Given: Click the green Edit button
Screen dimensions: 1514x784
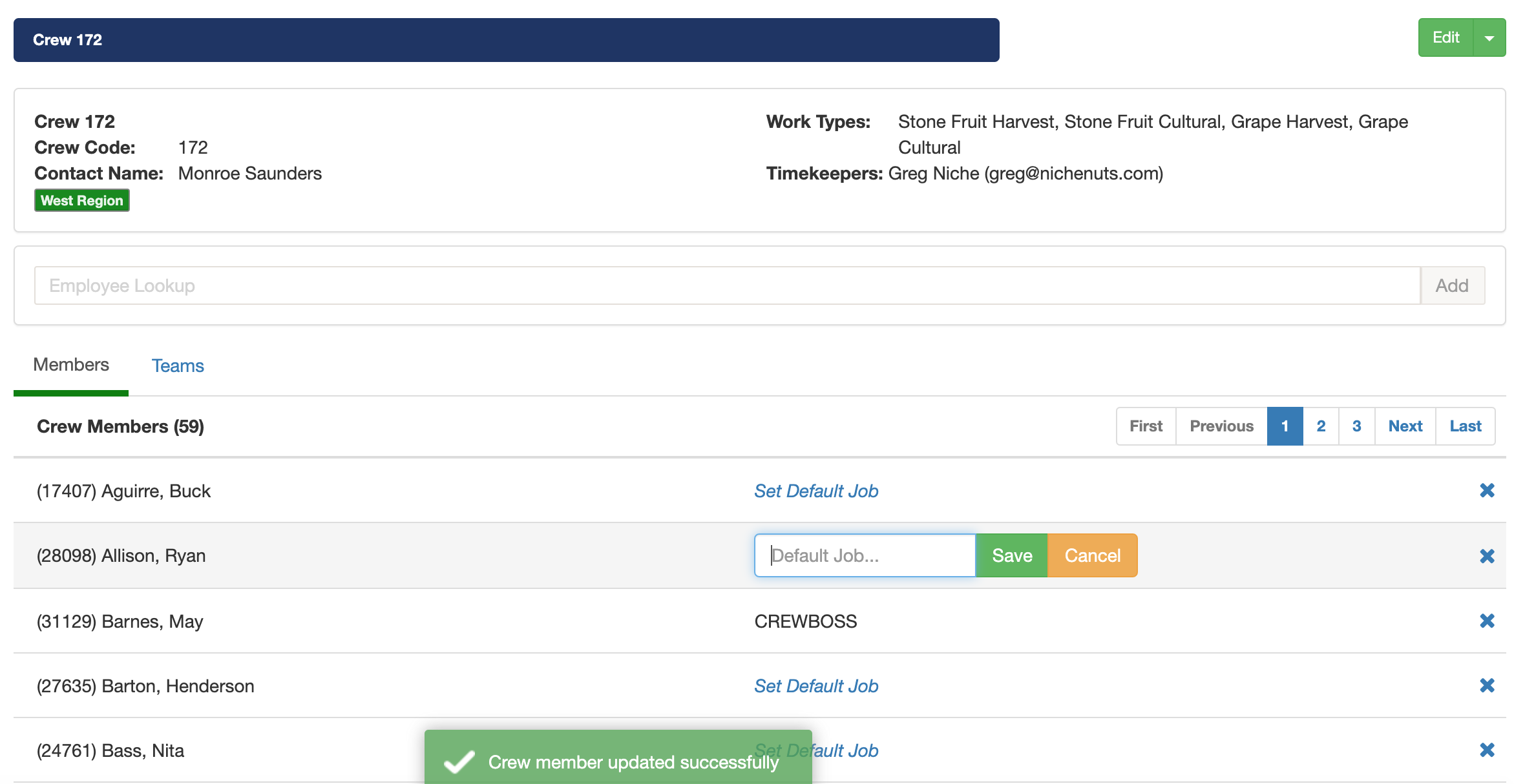Looking at the screenshot, I should coord(1446,38).
